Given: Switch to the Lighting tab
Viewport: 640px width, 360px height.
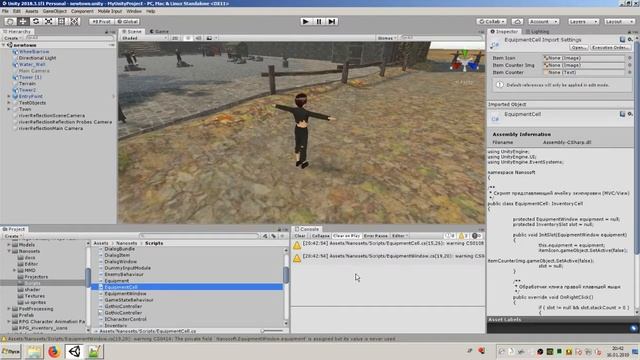Looking at the screenshot, I should (537, 31).
